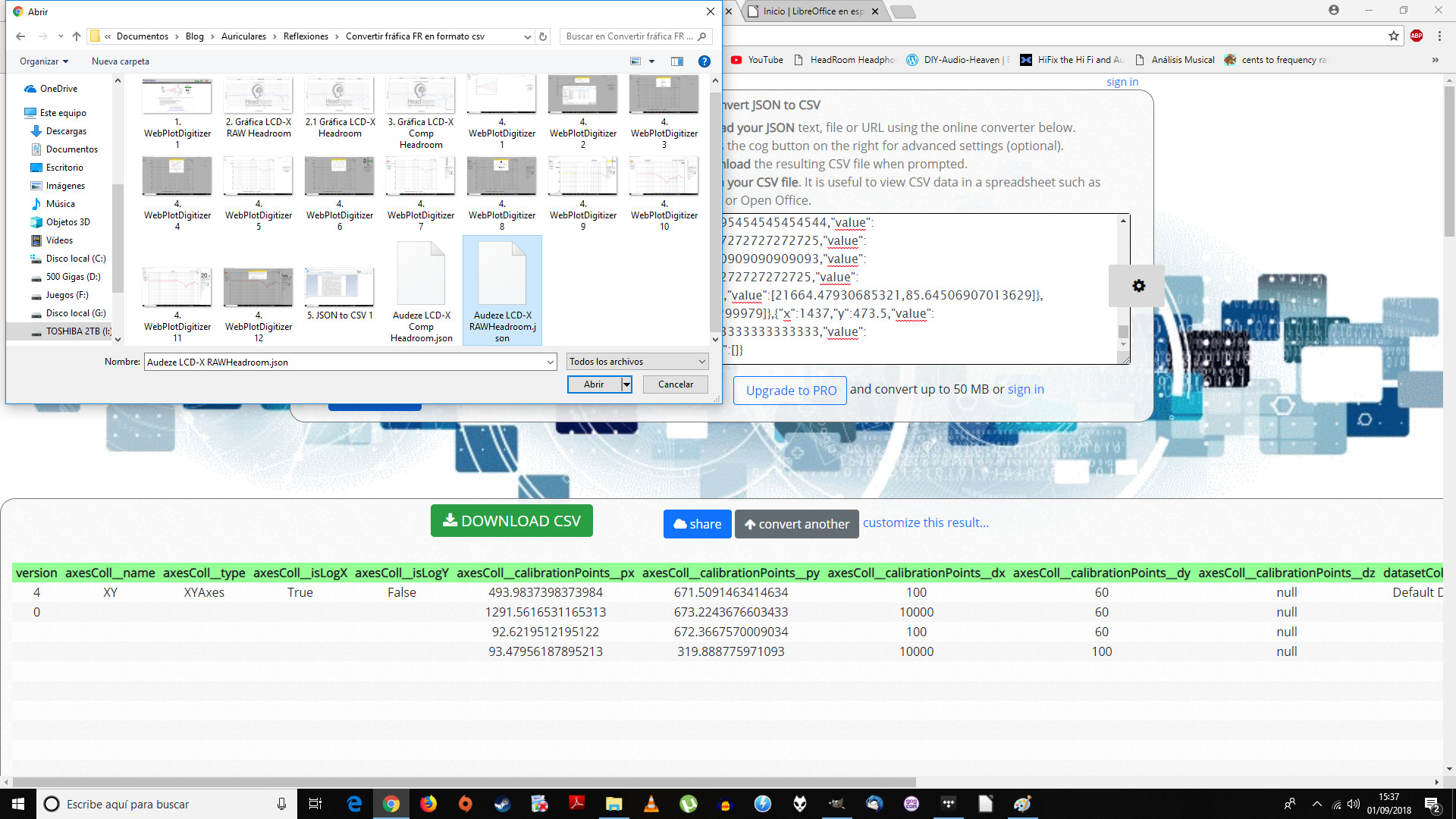Screen dimensions: 1456x819
Task: Open Firefox from the taskbar
Action: (428, 804)
